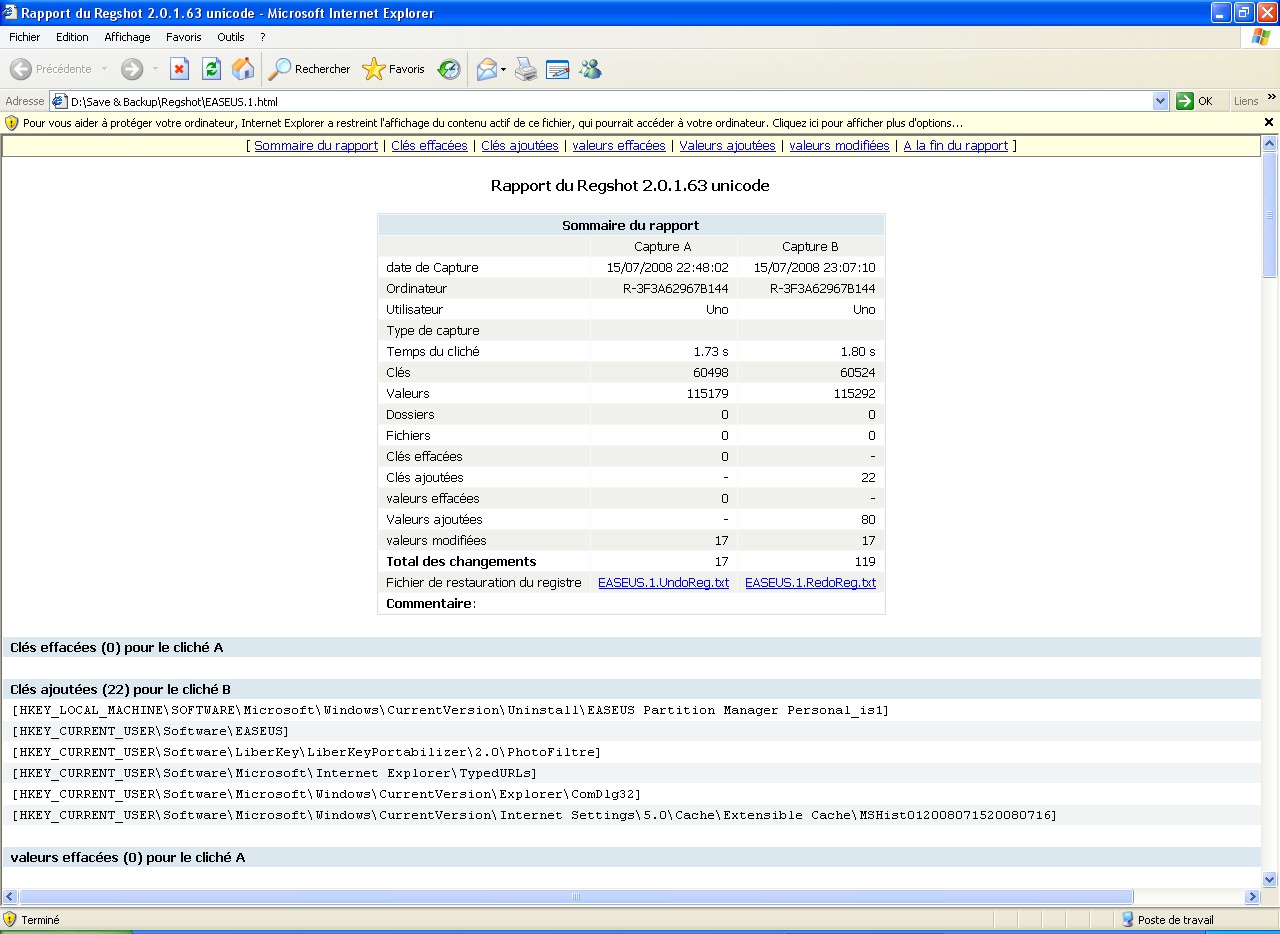The width and height of the screenshot is (1280, 934).
Task: Click the Clés ajoutées (22) section header
Action: coord(632,689)
